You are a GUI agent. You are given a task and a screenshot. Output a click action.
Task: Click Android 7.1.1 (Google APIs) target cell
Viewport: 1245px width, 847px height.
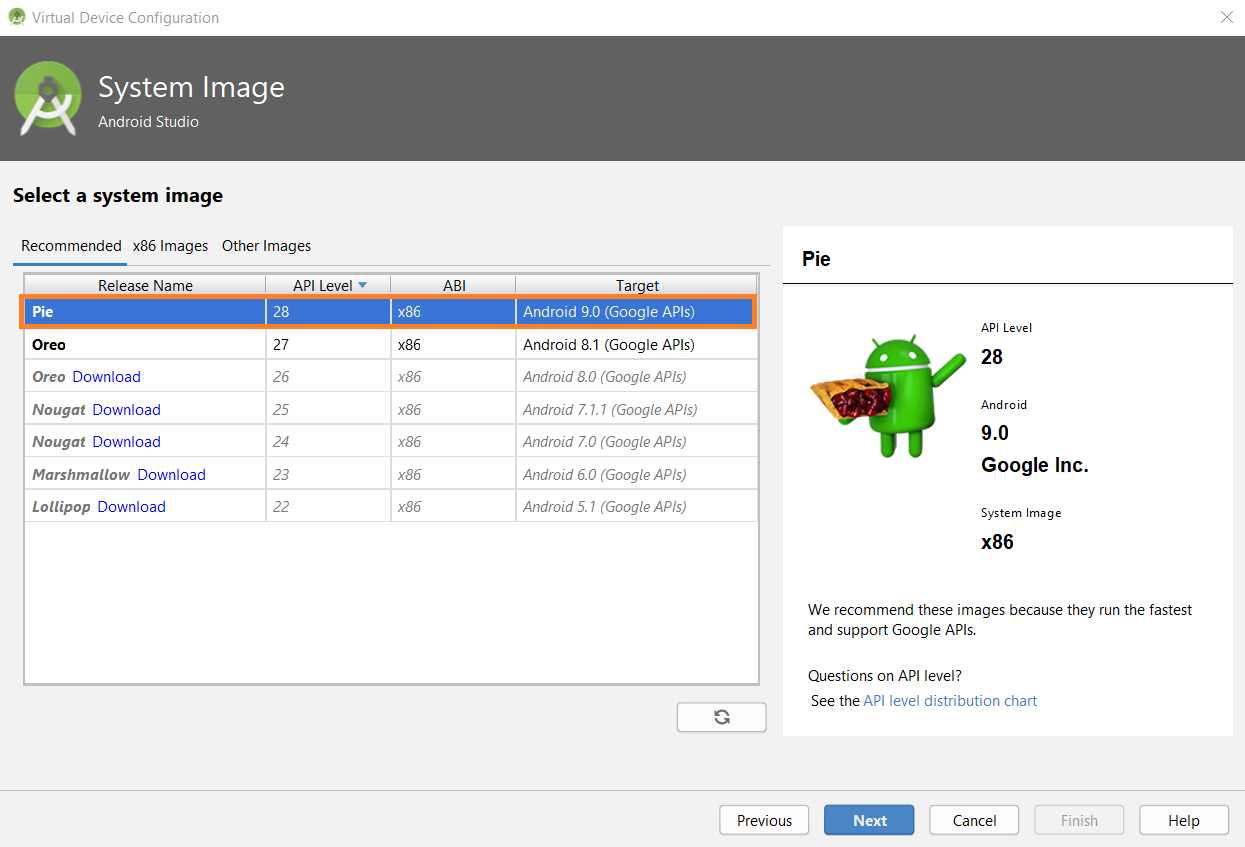636,410
